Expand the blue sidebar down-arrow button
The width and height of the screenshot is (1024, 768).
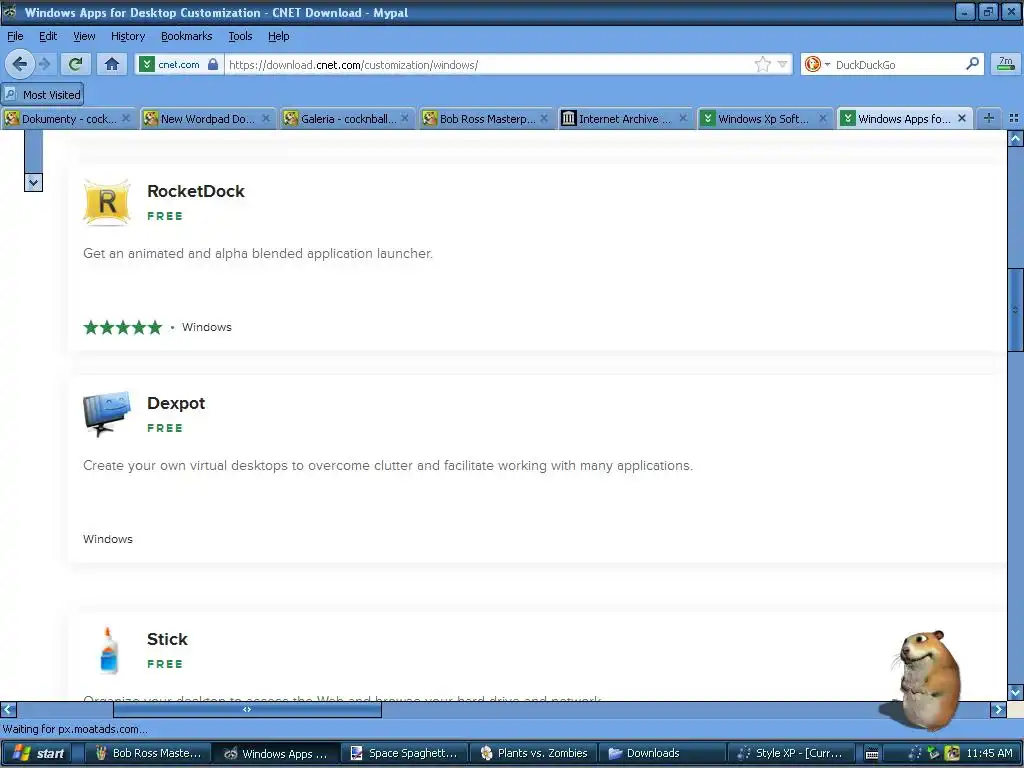pyautogui.click(x=33, y=182)
